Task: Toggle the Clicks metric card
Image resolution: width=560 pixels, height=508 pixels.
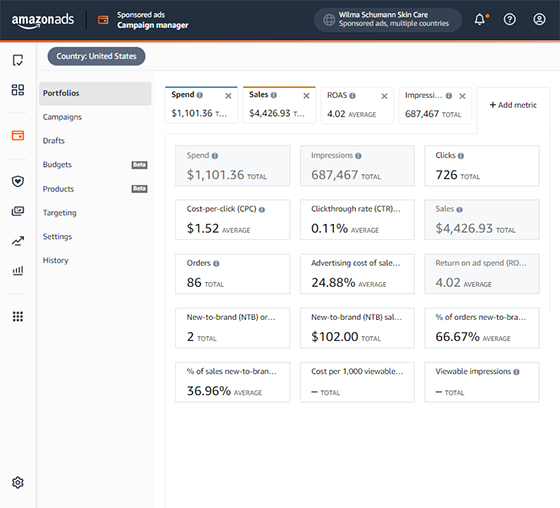Action: [482, 166]
